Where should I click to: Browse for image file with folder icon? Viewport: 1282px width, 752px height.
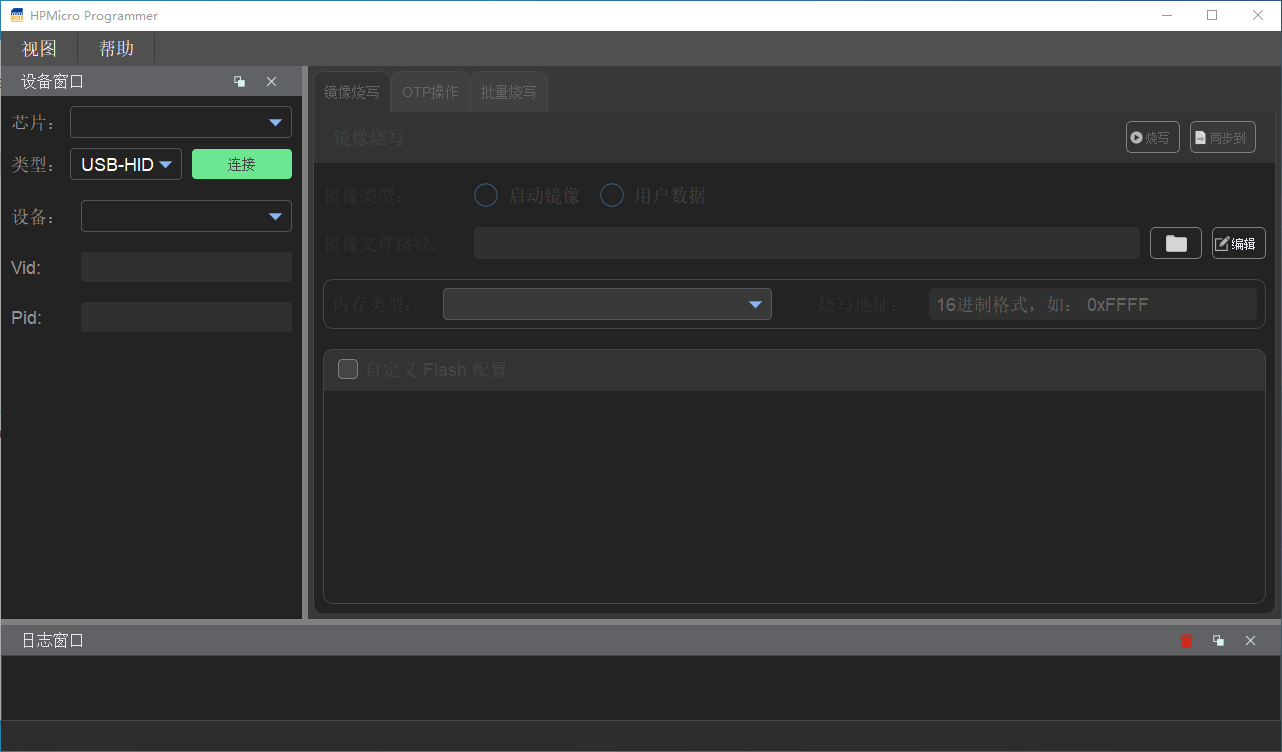(x=1176, y=243)
